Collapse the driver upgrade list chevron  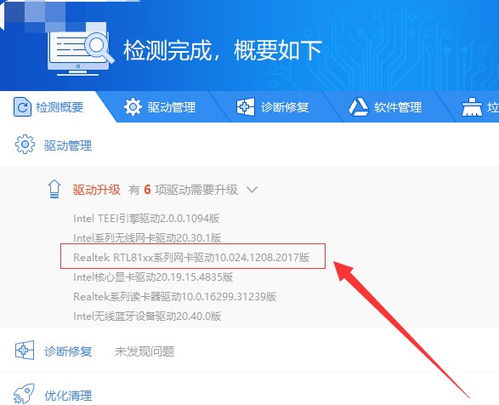tap(252, 190)
